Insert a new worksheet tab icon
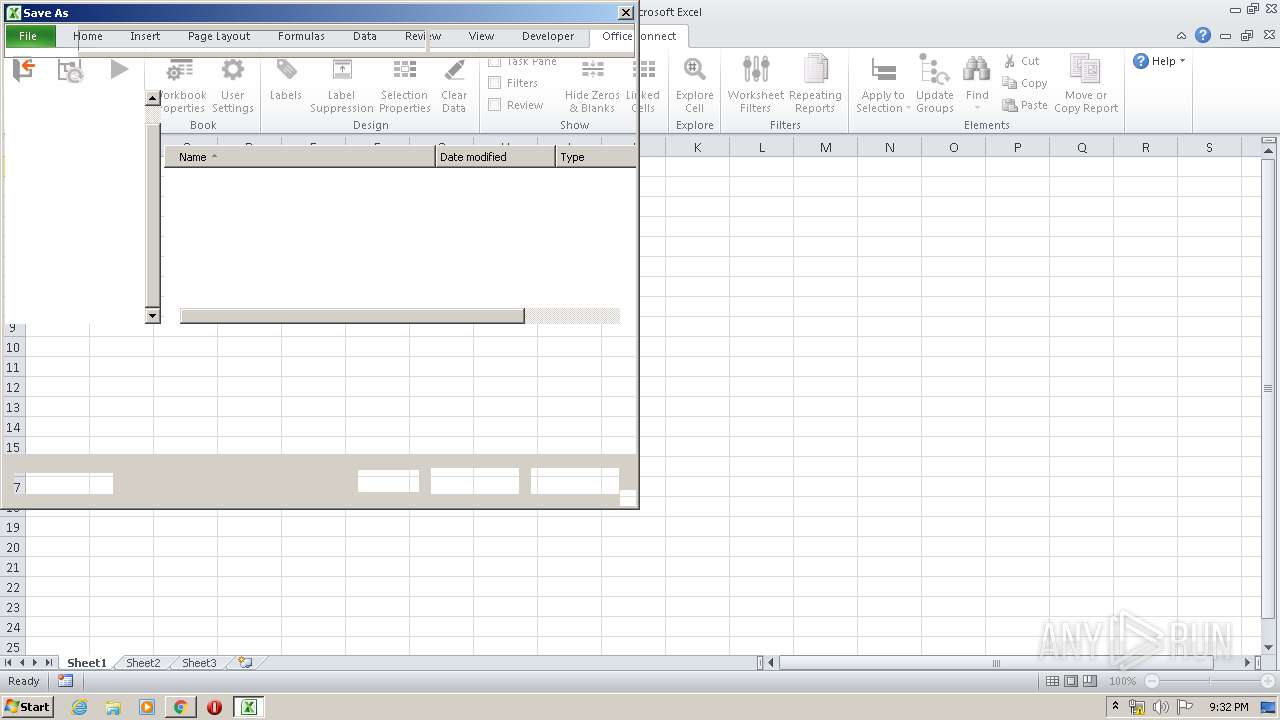This screenshot has width=1280, height=720. [244, 663]
